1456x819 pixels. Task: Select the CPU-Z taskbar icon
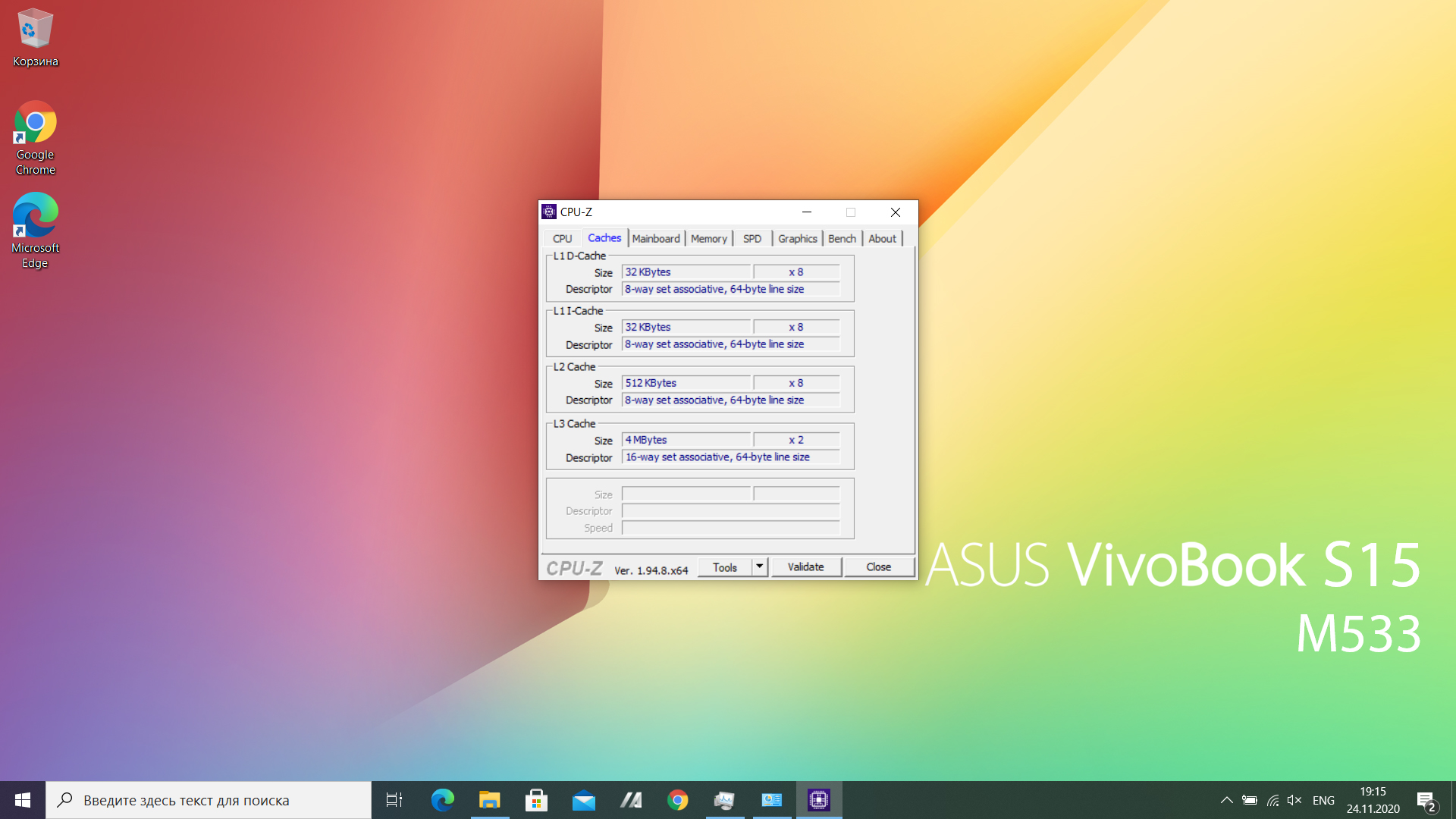pyautogui.click(x=819, y=800)
